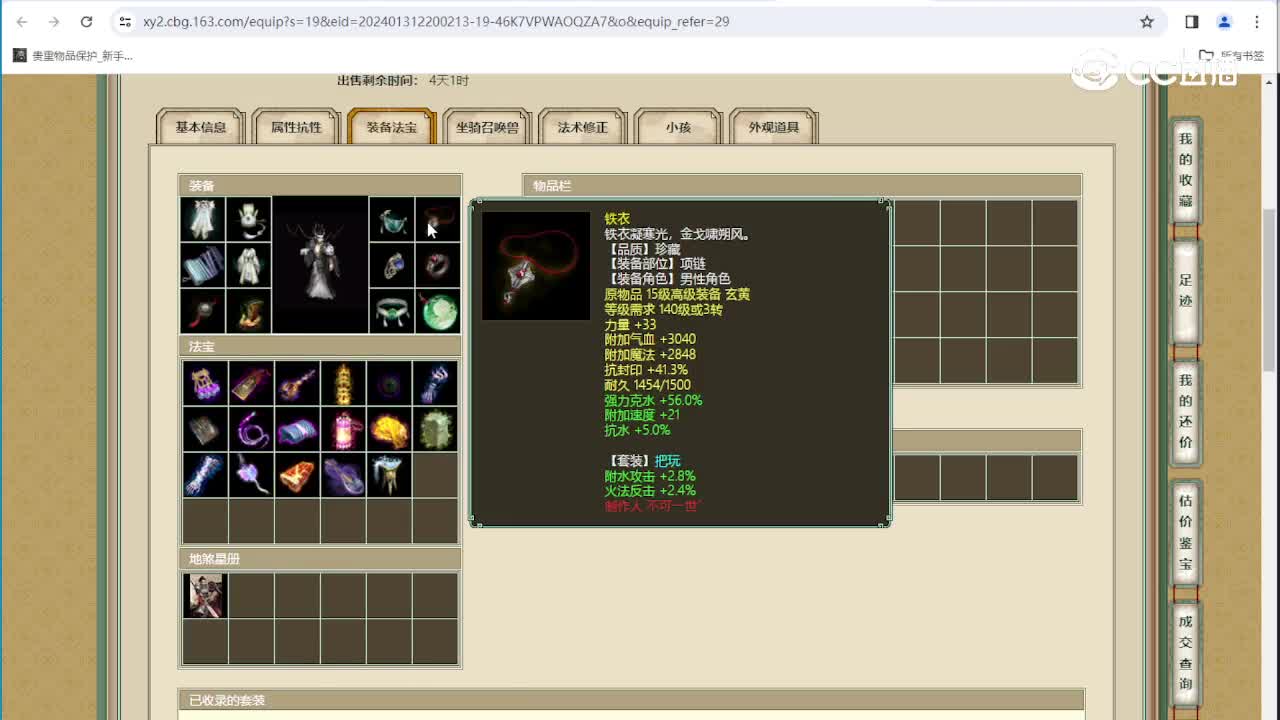1280x720 pixels.
Task: Select the scepter mace 法宝 icon
Action: (x=297, y=383)
